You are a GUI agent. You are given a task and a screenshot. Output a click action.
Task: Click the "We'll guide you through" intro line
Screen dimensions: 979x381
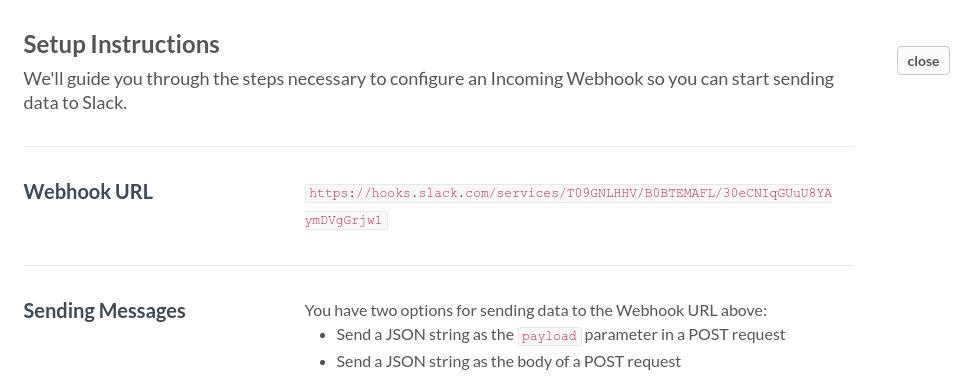[x=428, y=79]
